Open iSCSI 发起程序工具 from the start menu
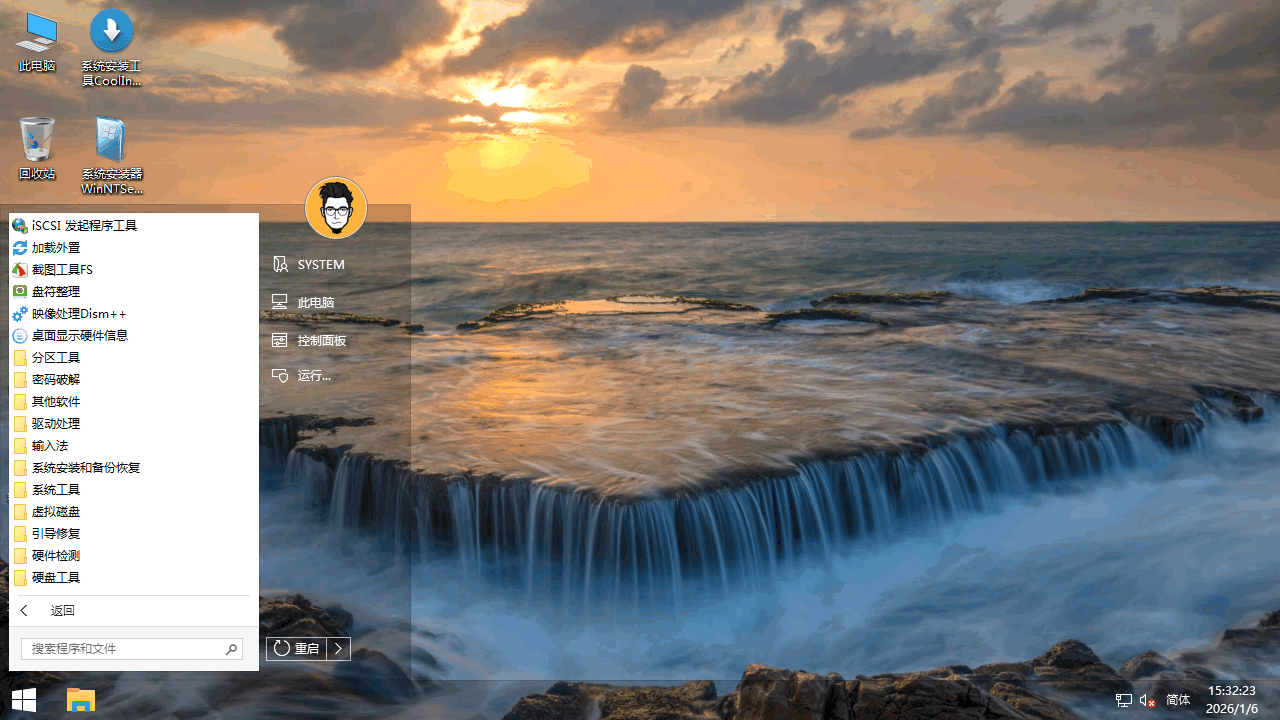The height and width of the screenshot is (720, 1280). tap(84, 226)
